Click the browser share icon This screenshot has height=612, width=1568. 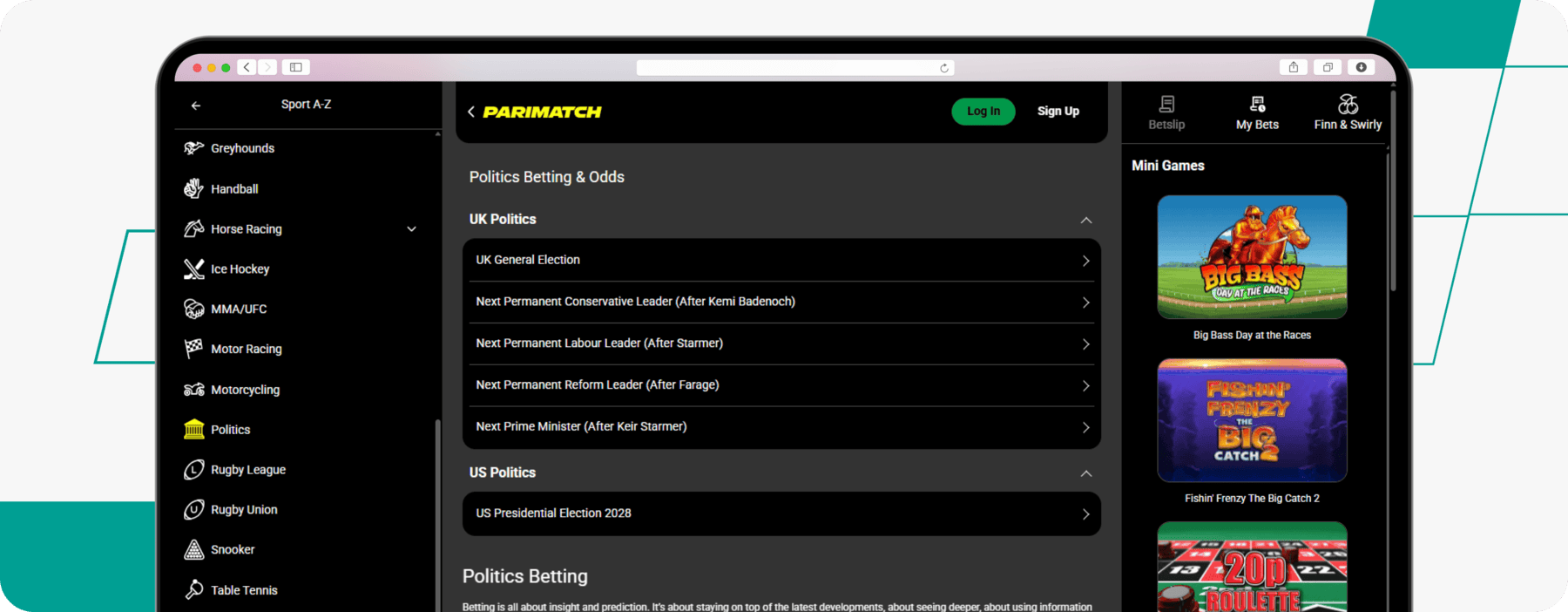pyautogui.click(x=1294, y=67)
